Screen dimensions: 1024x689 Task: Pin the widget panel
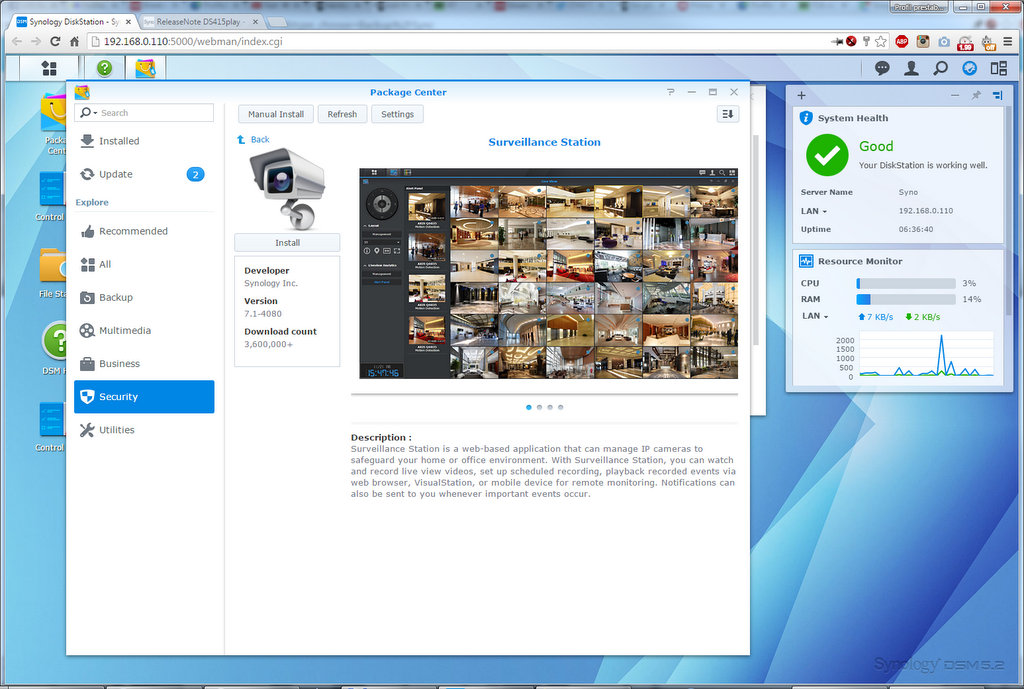pyautogui.click(x=976, y=95)
